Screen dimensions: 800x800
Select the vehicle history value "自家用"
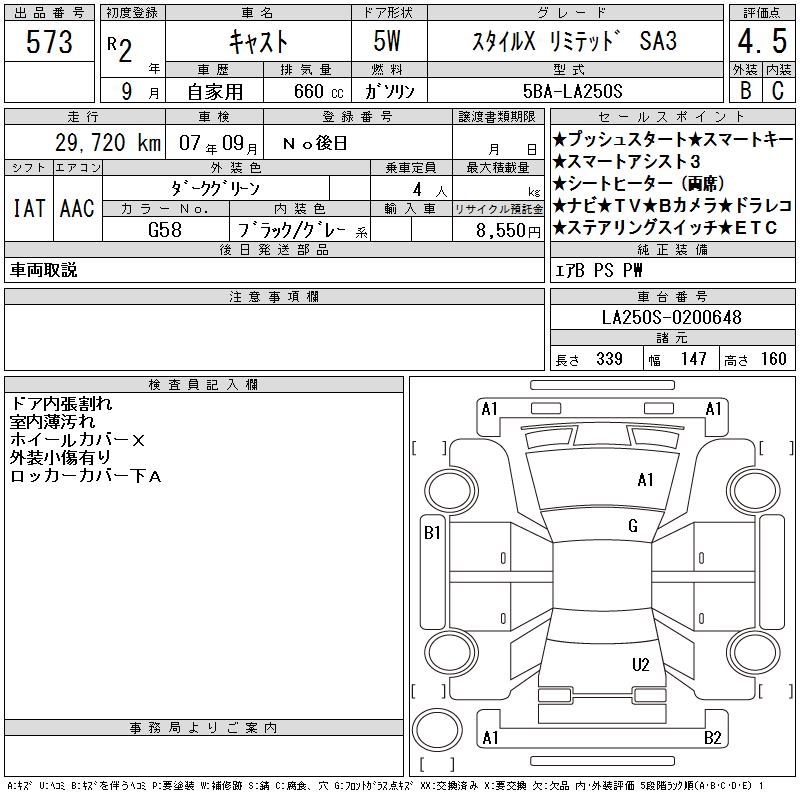click(x=215, y=92)
